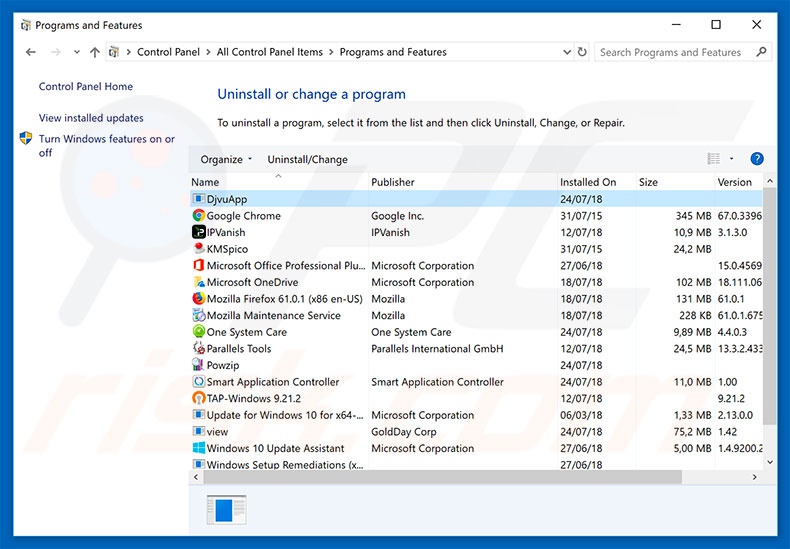
Task: Click Google Inc. publisher cell
Action: (398, 216)
